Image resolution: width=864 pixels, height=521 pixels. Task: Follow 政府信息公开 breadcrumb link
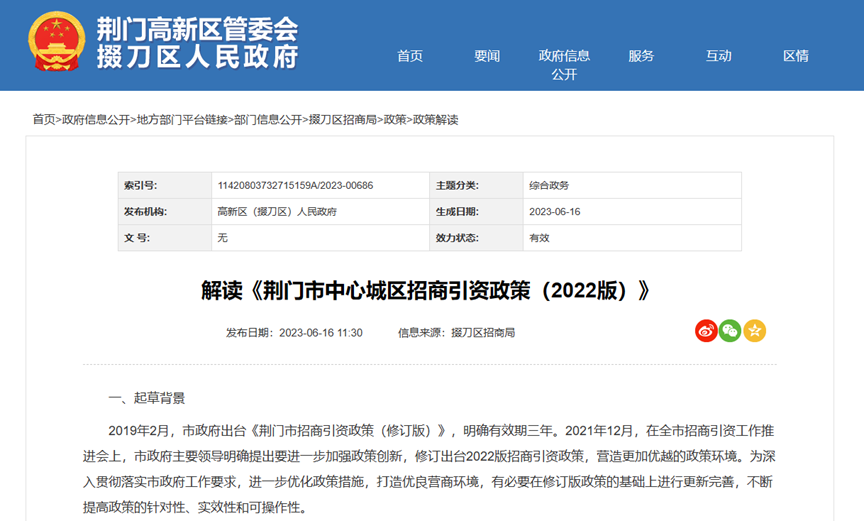pyautogui.click(x=96, y=120)
